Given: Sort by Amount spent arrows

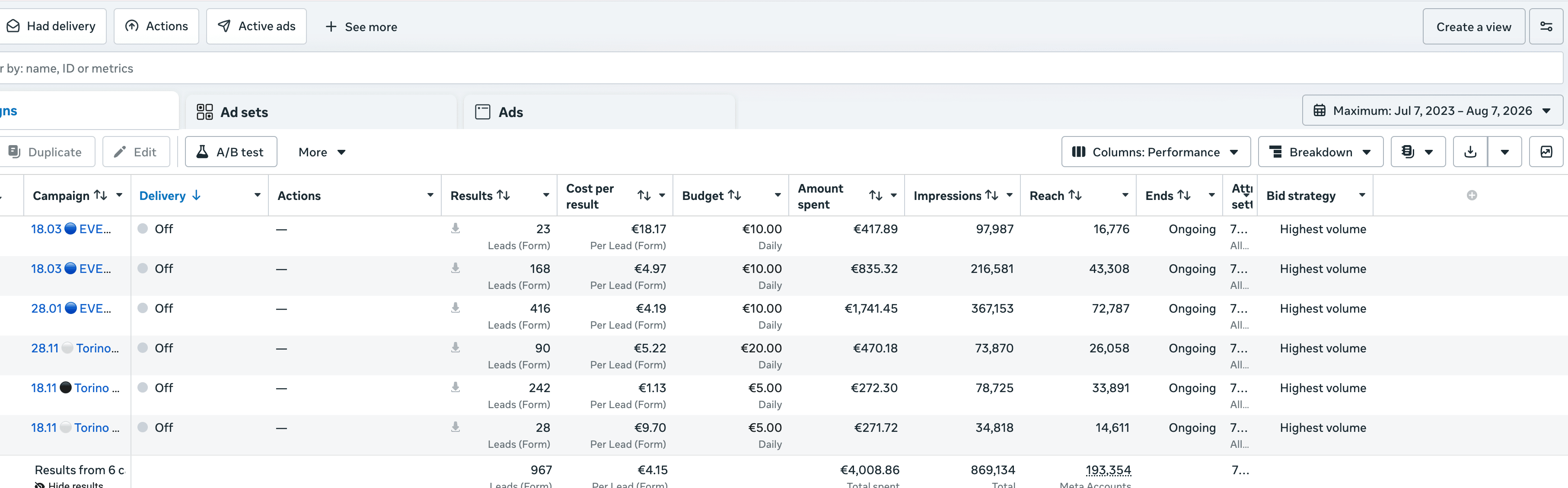Looking at the screenshot, I should pos(875,195).
